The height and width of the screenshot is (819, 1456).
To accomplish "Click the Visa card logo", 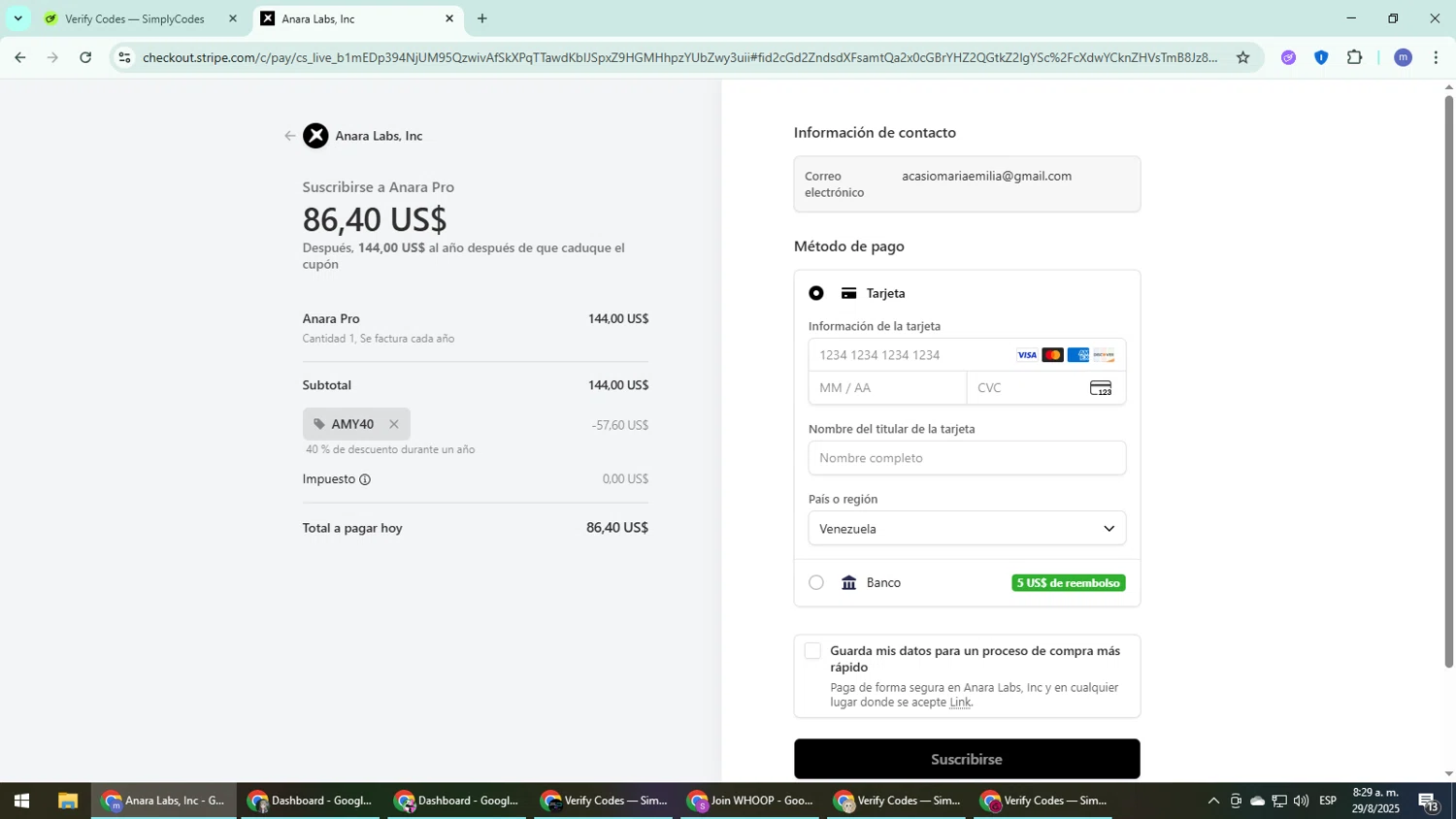I will click(x=1027, y=355).
